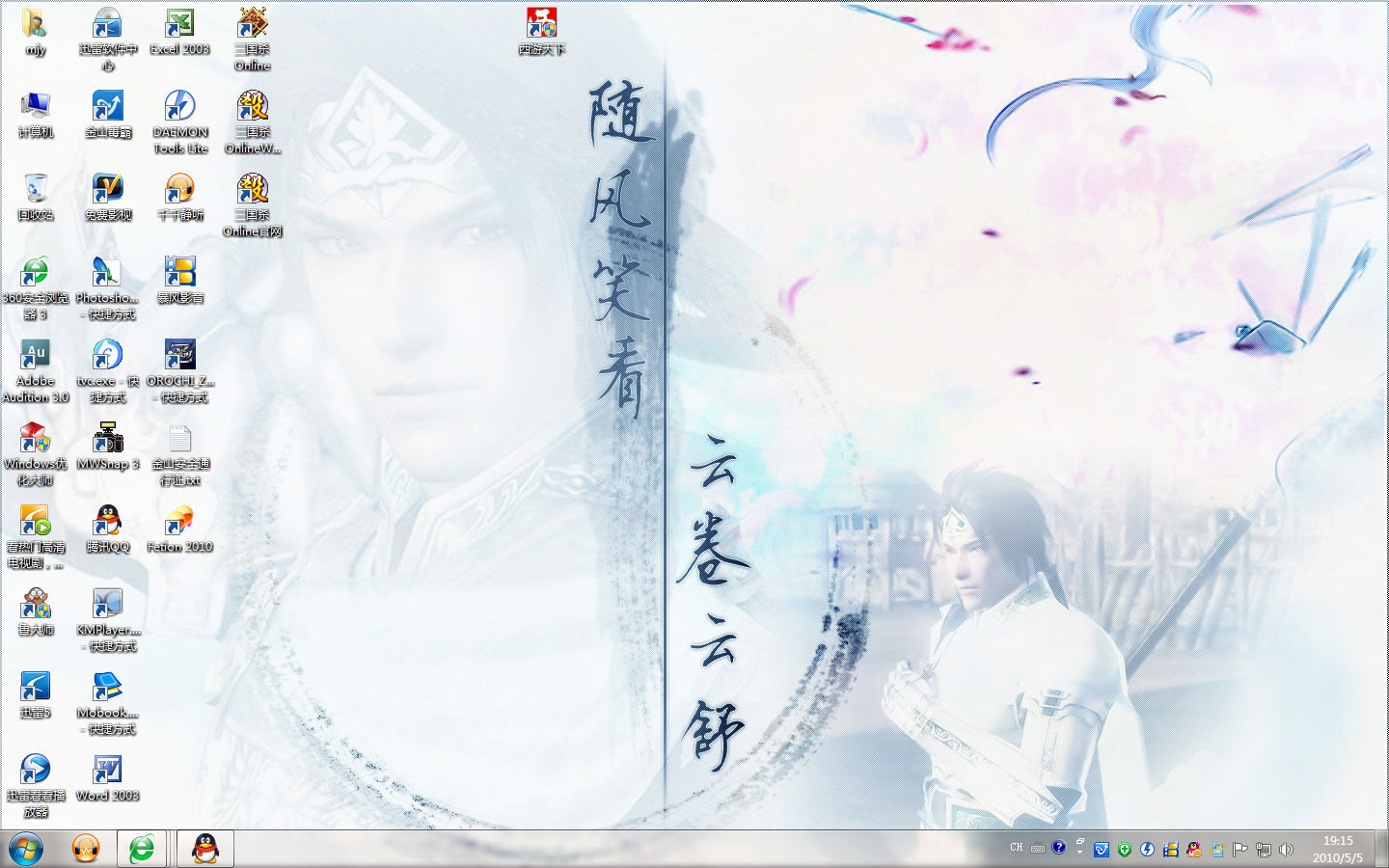Launch Windows优化大师 shortcut
The height and width of the screenshot is (868, 1389).
35,454
